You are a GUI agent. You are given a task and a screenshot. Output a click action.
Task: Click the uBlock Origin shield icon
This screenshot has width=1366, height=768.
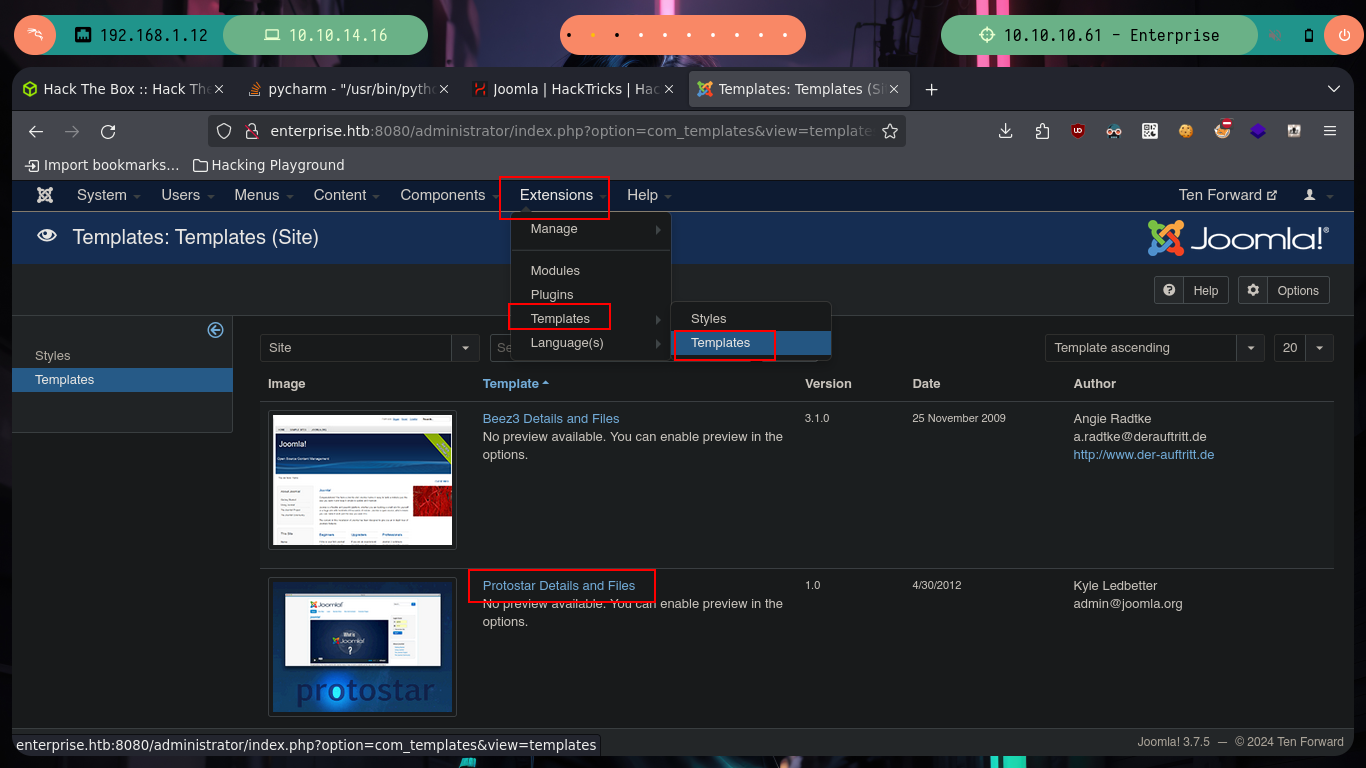[x=1078, y=131]
